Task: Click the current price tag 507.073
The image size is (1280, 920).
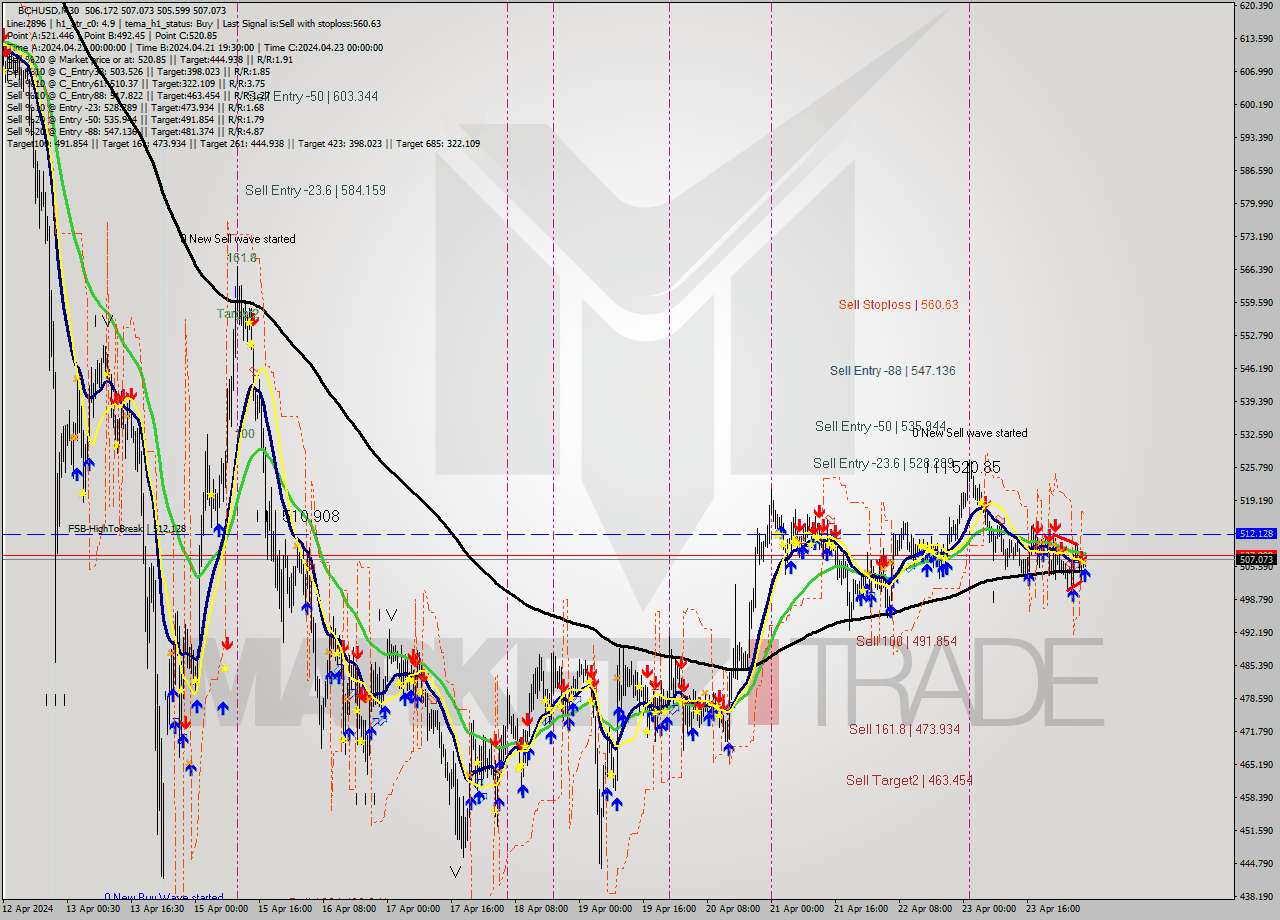Action: 1256,559
